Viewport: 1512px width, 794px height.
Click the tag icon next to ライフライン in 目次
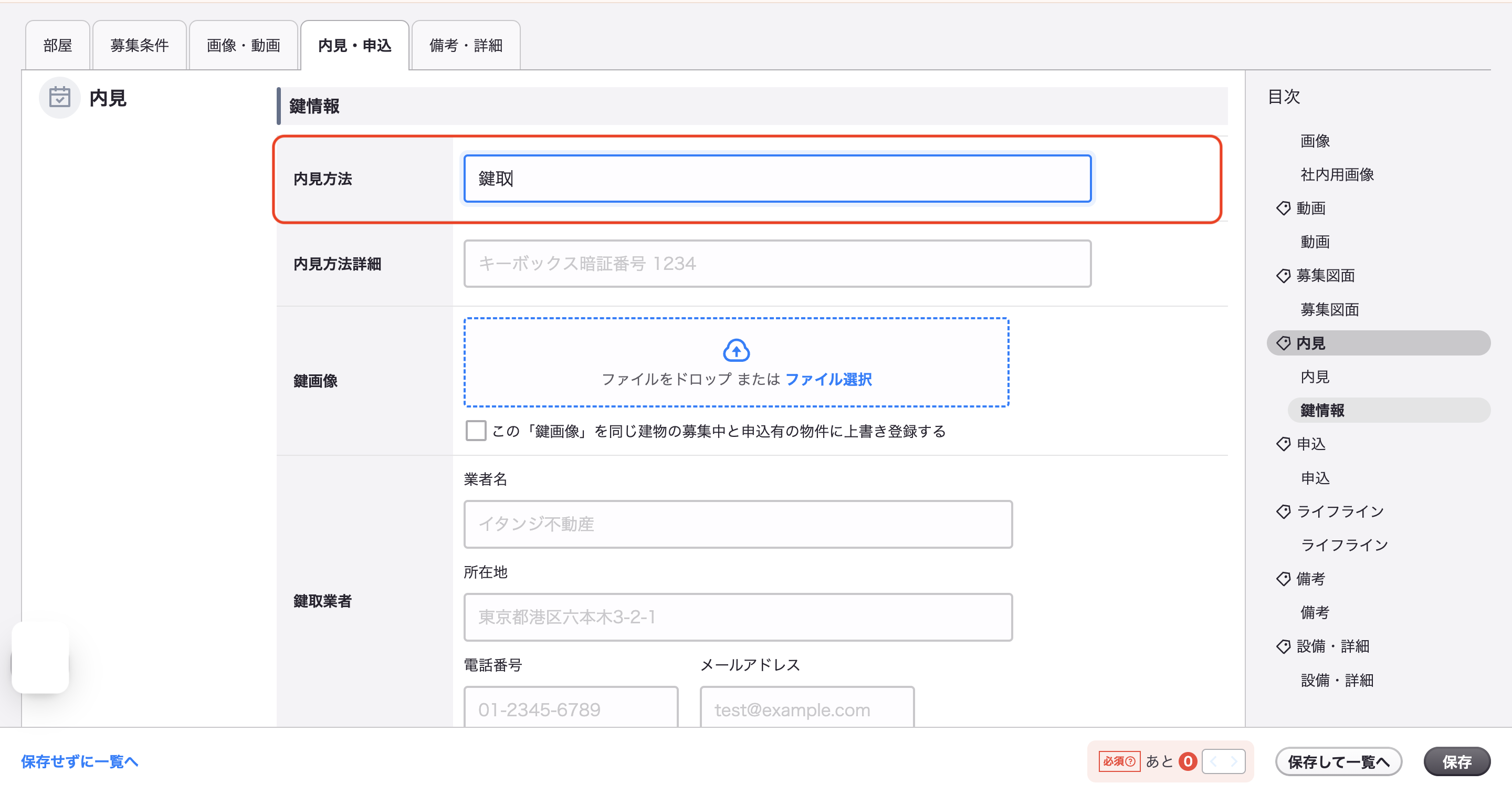coord(1283,511)
